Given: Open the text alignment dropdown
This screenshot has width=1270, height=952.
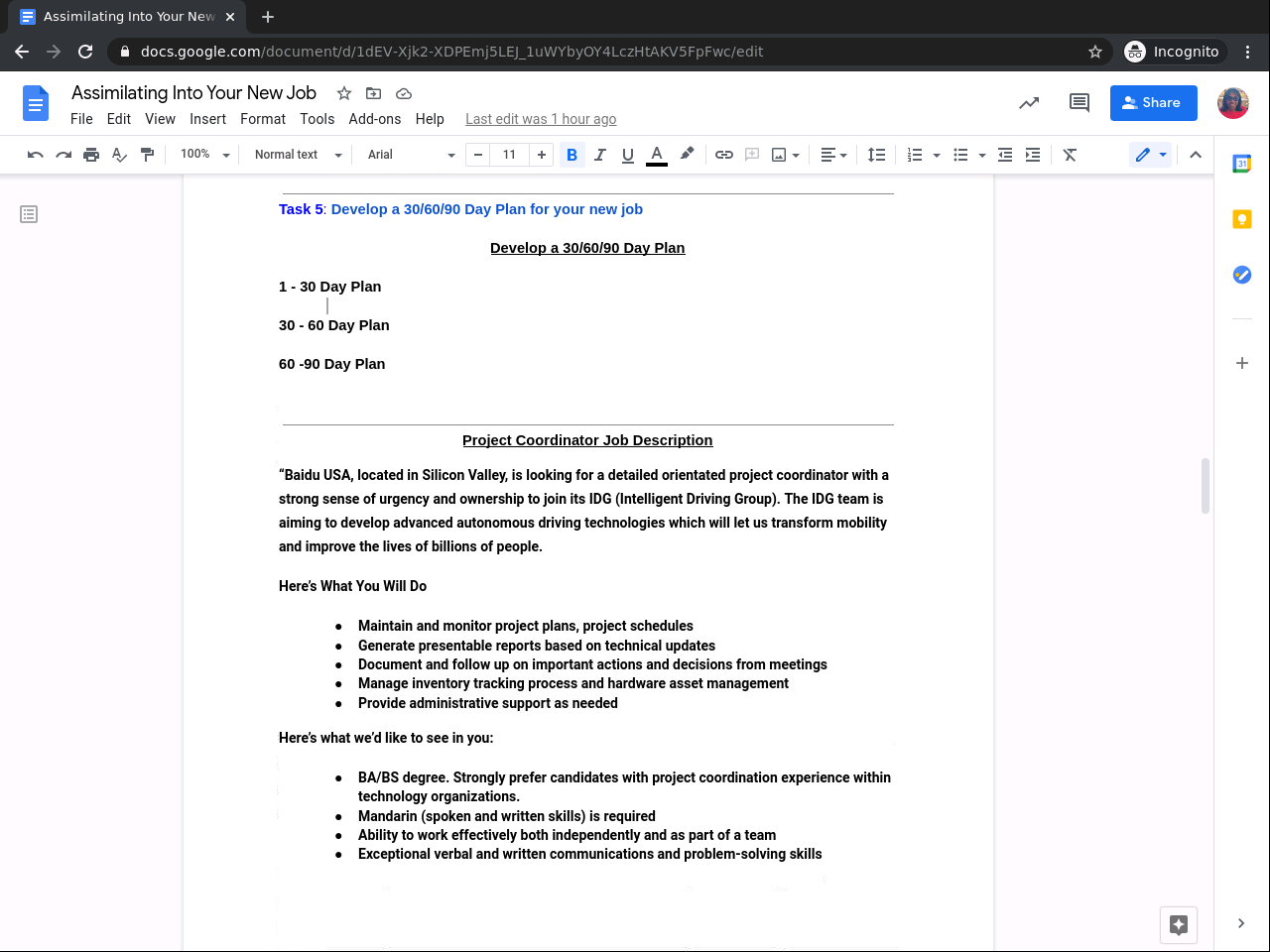Looking at the screenshot, I should click(x=833, y=155).
